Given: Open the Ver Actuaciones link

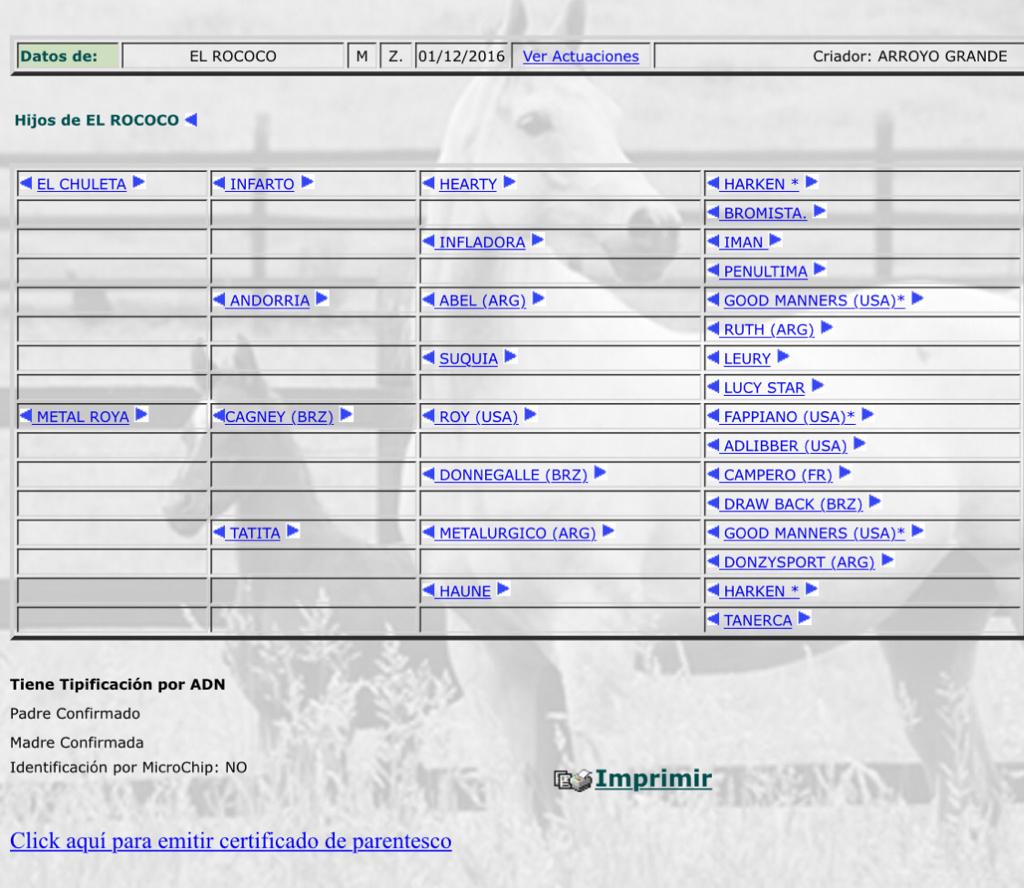Looking at the screenshot, I should [x=580, y=56].
